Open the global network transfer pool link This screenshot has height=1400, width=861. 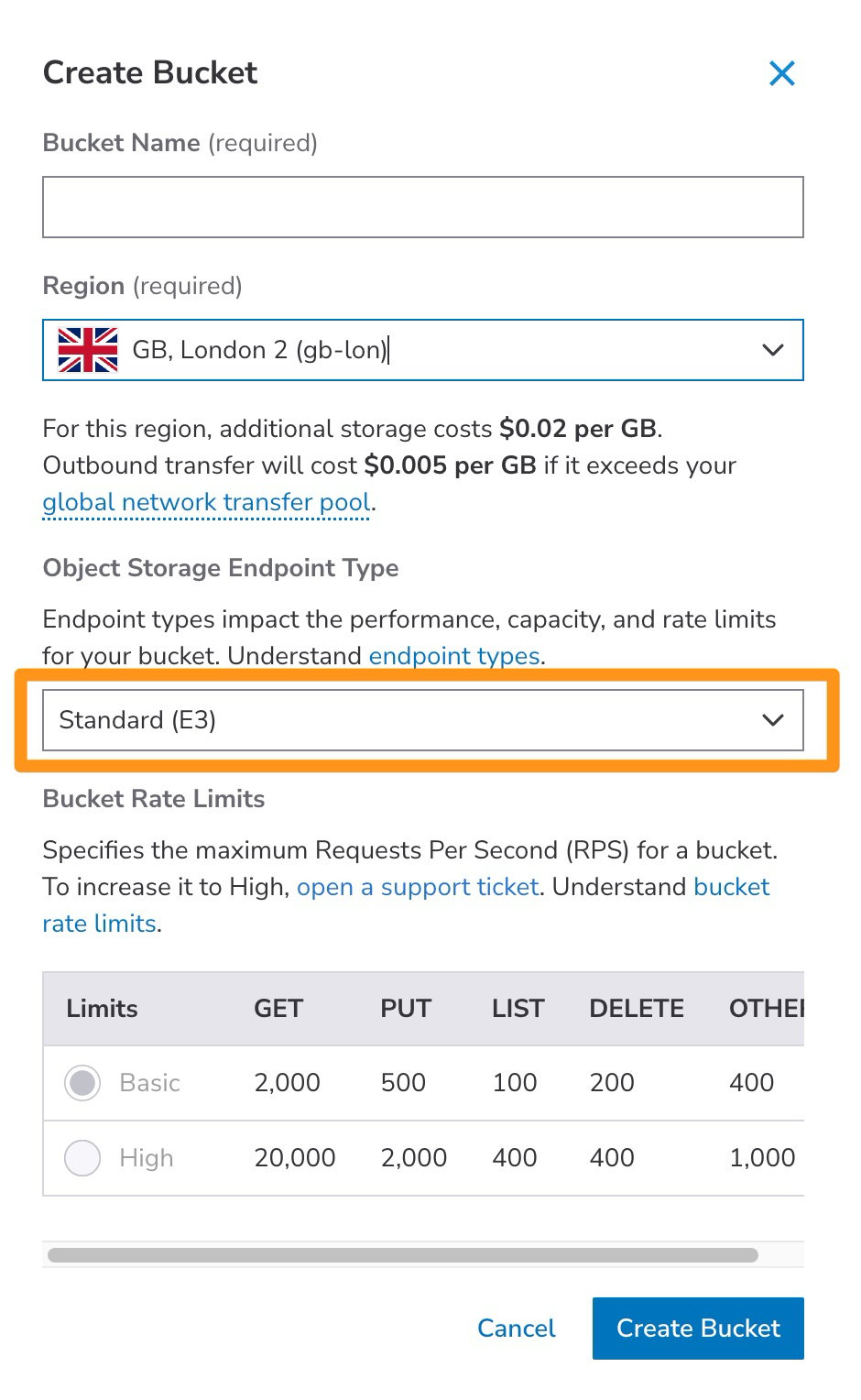click(x=207, y=502)
